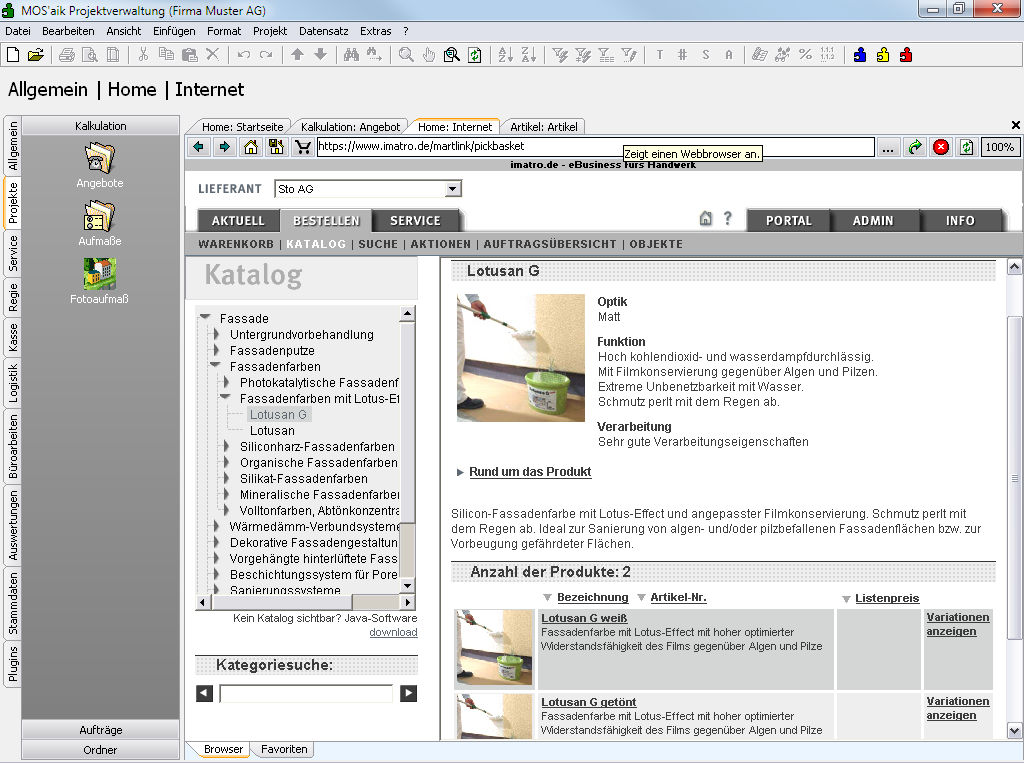Collapse the Fassadenfarben tree node
The image size is (1024, 764).
pyautogui.click(x=215, y=366)
